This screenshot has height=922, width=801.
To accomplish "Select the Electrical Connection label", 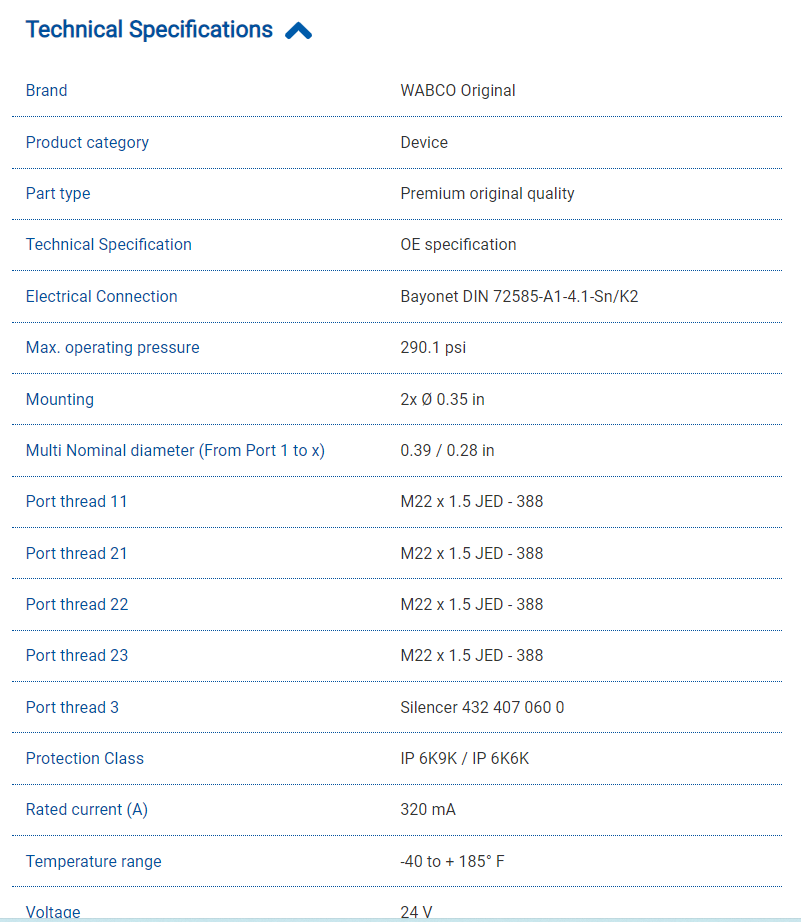I will coord(101,297).
